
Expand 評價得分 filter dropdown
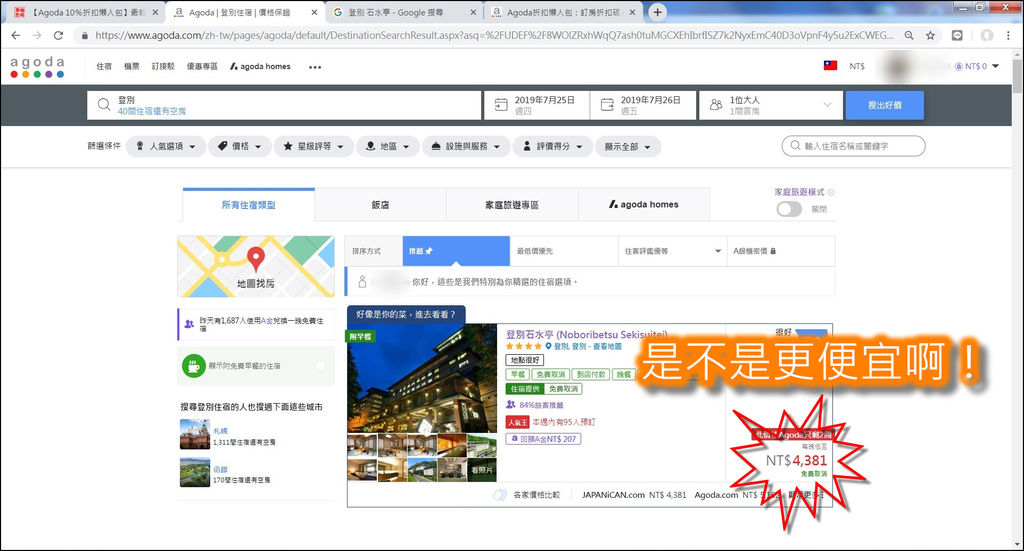(x=552, y=146)
